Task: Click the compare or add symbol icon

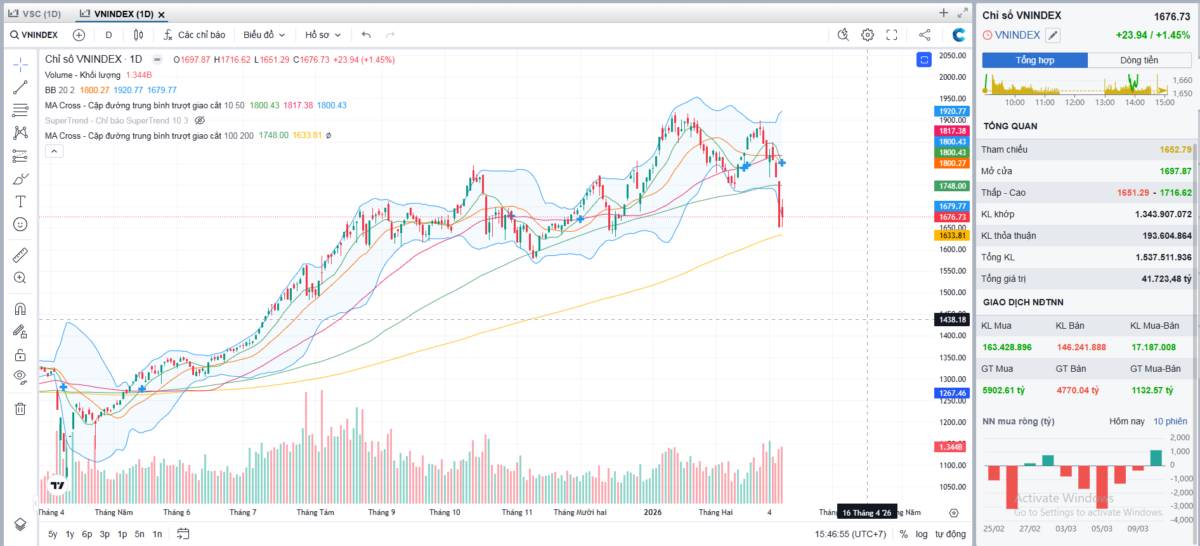Action: click(79, 34)
